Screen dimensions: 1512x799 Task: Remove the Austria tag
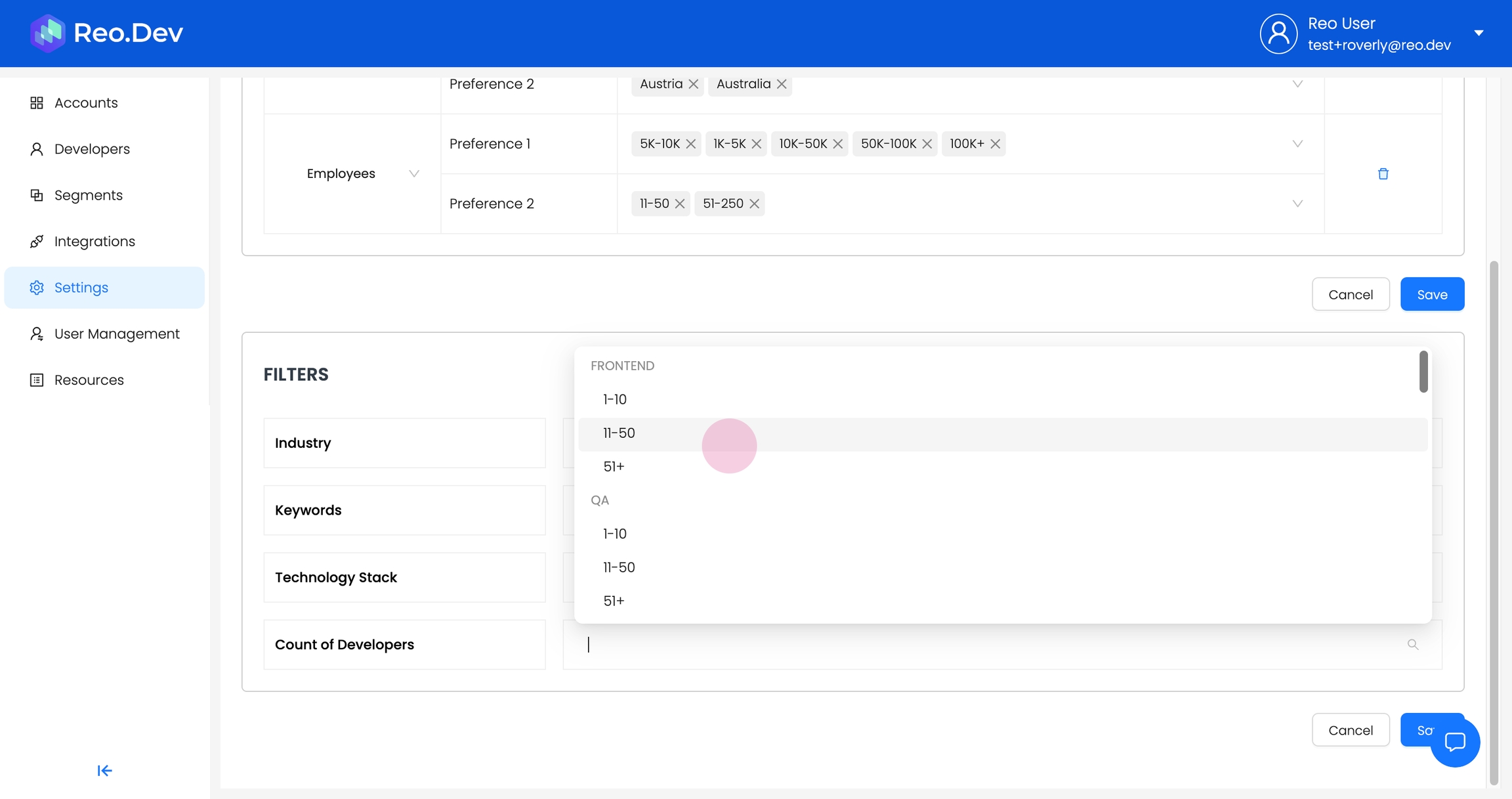(x=693, y=84)
